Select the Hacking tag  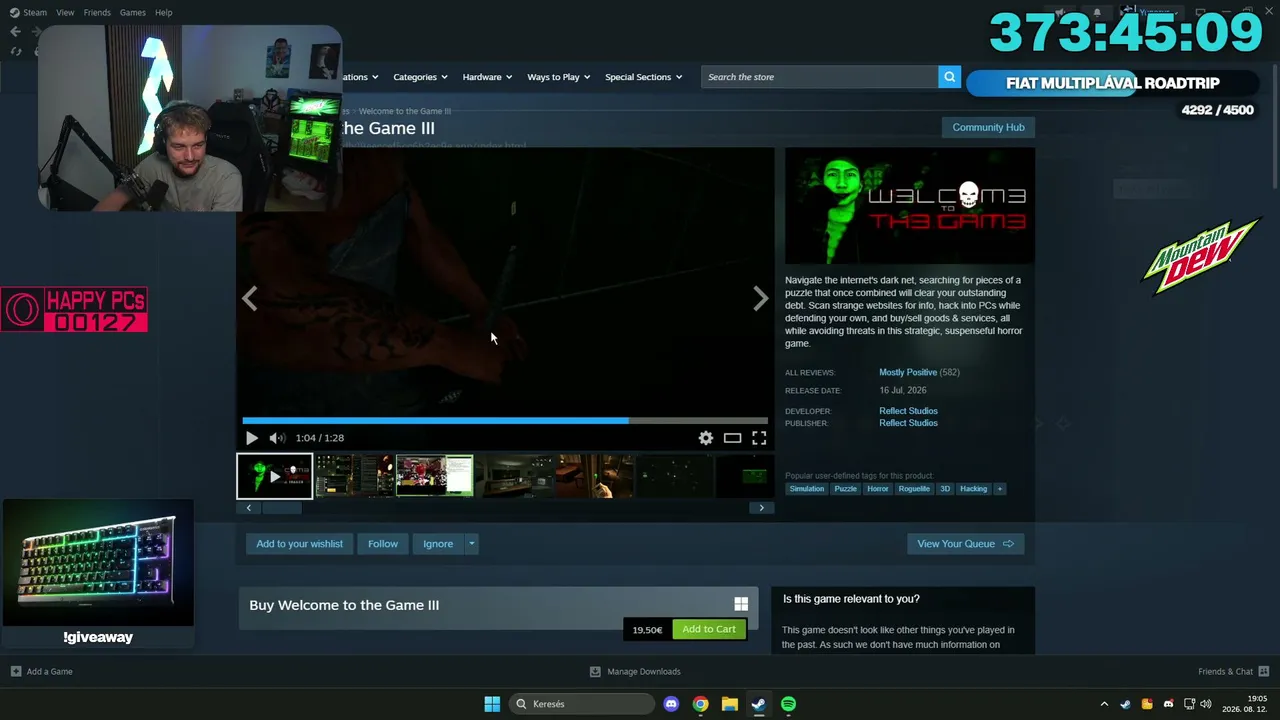pyautogui.click(x=973, y=489)
